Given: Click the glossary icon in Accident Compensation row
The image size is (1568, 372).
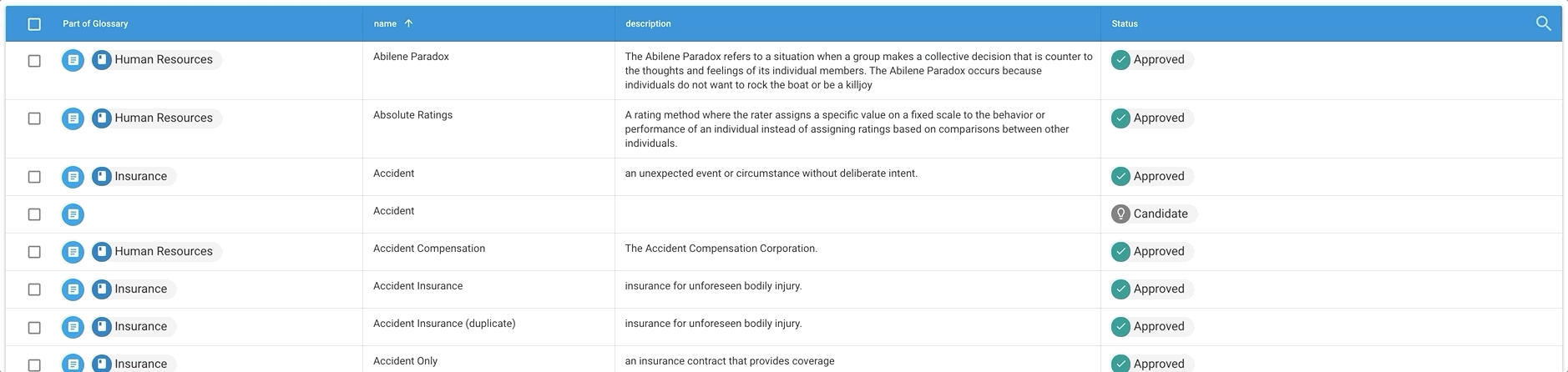Looking at the screenshot, I should pos(102,252).
